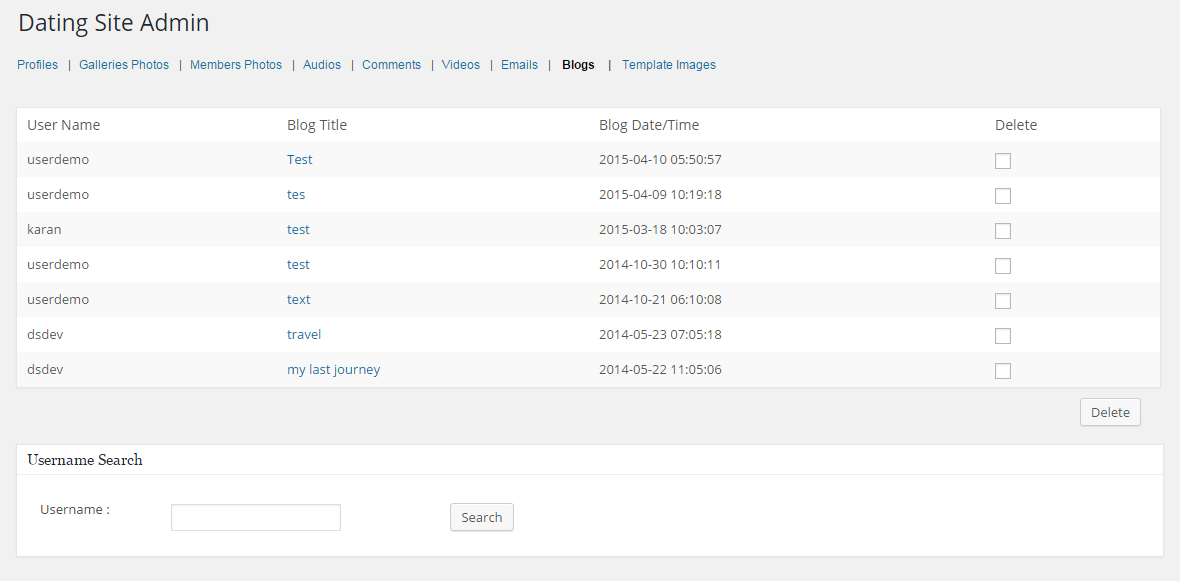The image size is (1180, 581).
Task: Click the current Blogs tab
Action: 578,65
